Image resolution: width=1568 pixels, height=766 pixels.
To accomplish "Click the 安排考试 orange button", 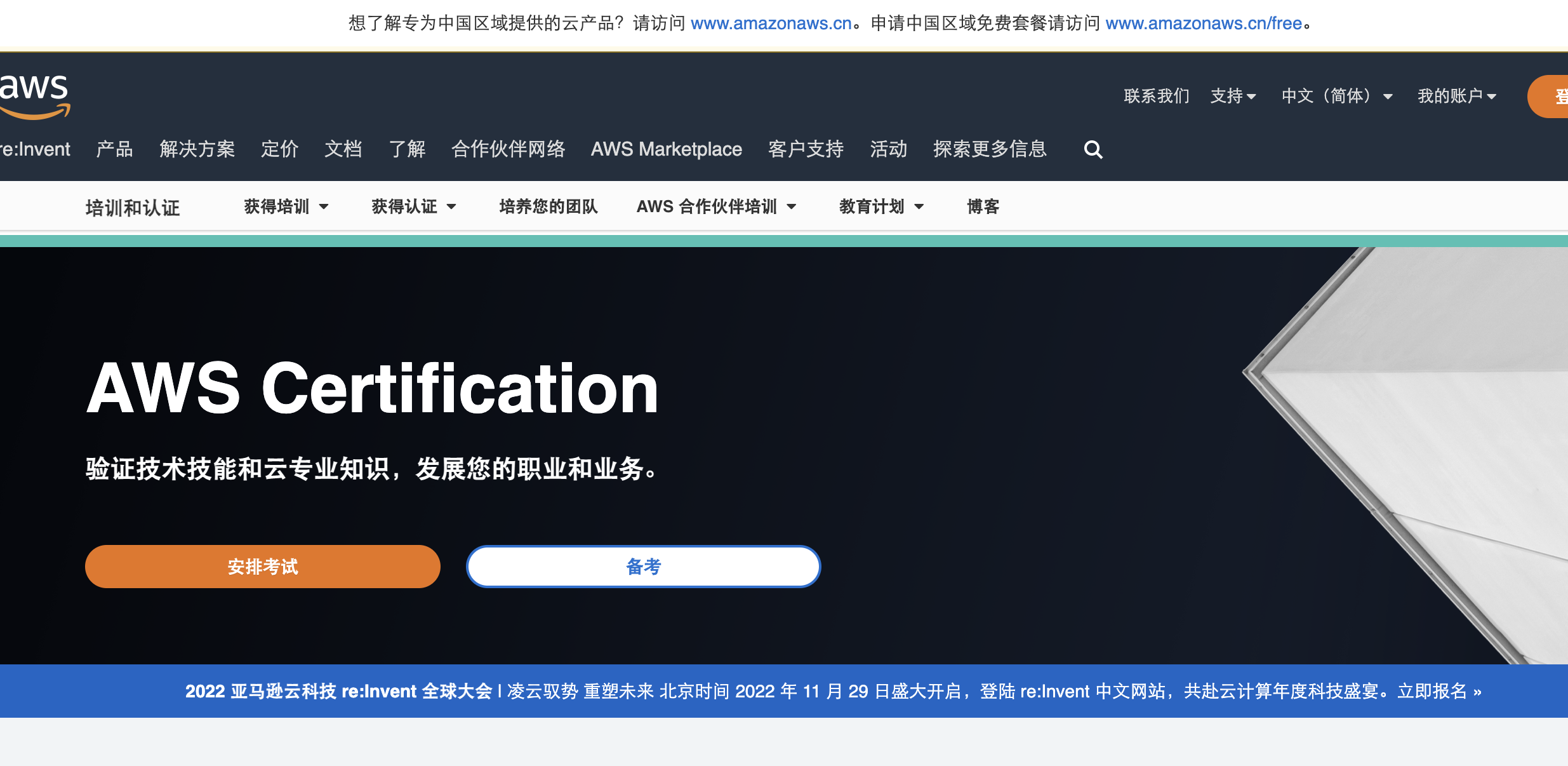I will click(x=263, y=567).
